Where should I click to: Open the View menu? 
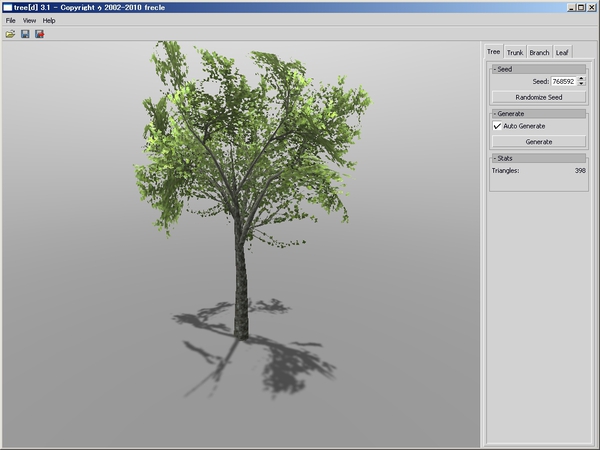click(29, 21)
